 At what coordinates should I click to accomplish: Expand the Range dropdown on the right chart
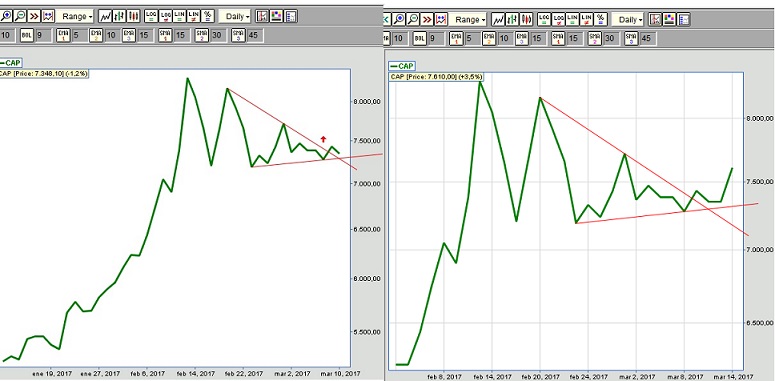467,19
